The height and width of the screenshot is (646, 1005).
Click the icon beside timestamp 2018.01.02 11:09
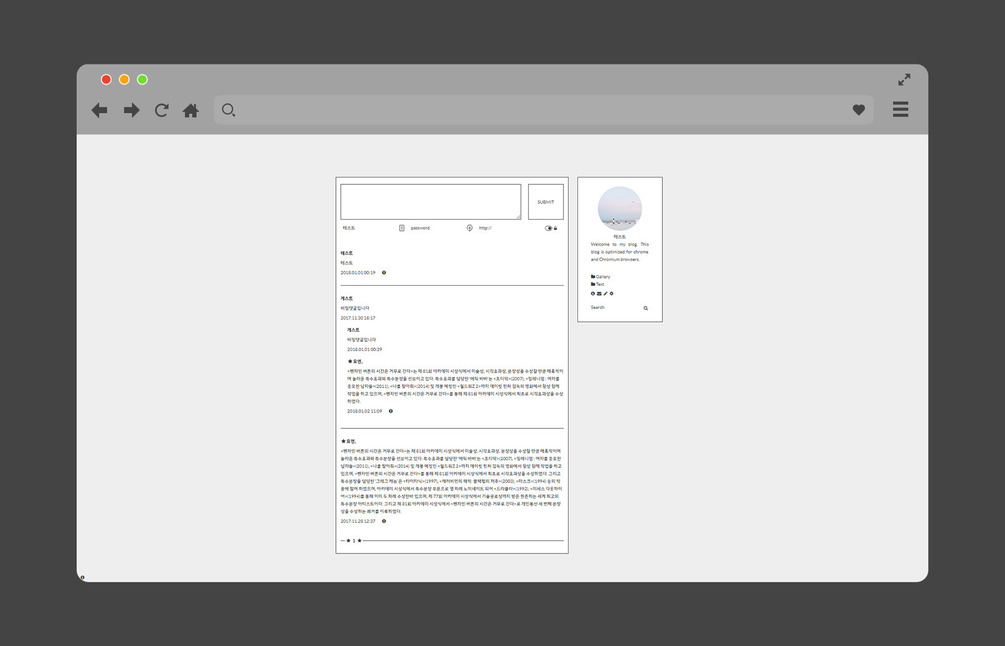click(x=390, y=411)
